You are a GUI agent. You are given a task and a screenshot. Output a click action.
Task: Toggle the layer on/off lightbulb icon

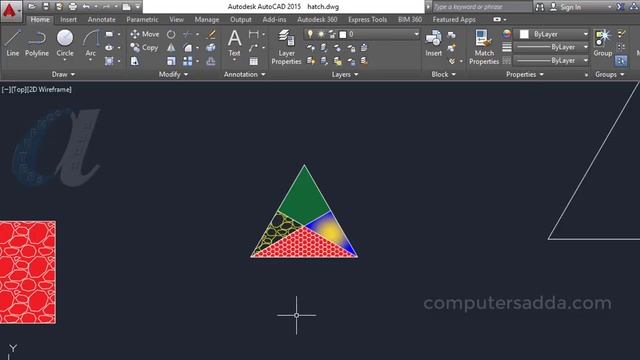pyautogui.click(x=310, y=34)
